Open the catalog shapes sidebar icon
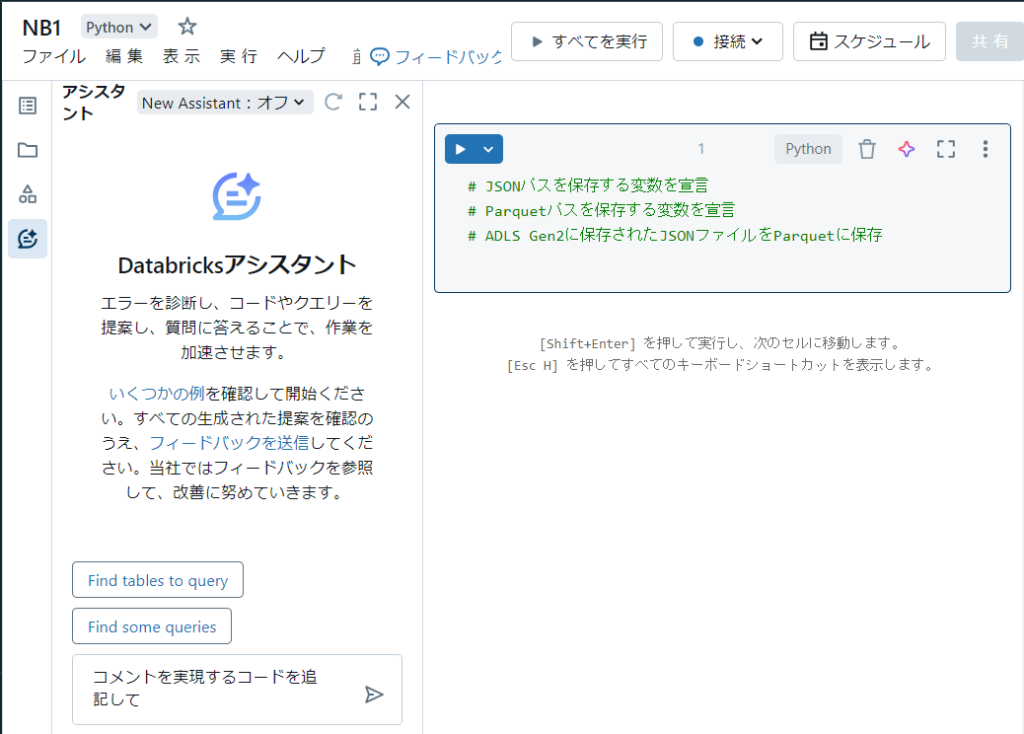Viewport: 1024px width, 734px height. [28, 194]
